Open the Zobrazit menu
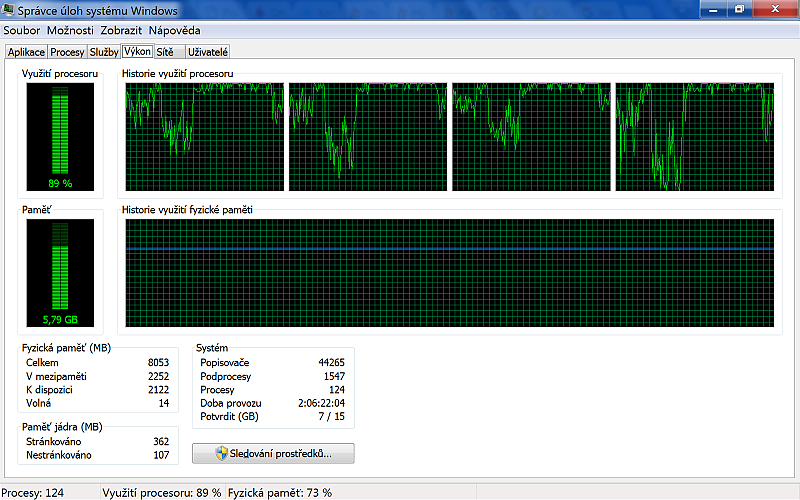This screenshot has height=500, width=800. [120, 30]
